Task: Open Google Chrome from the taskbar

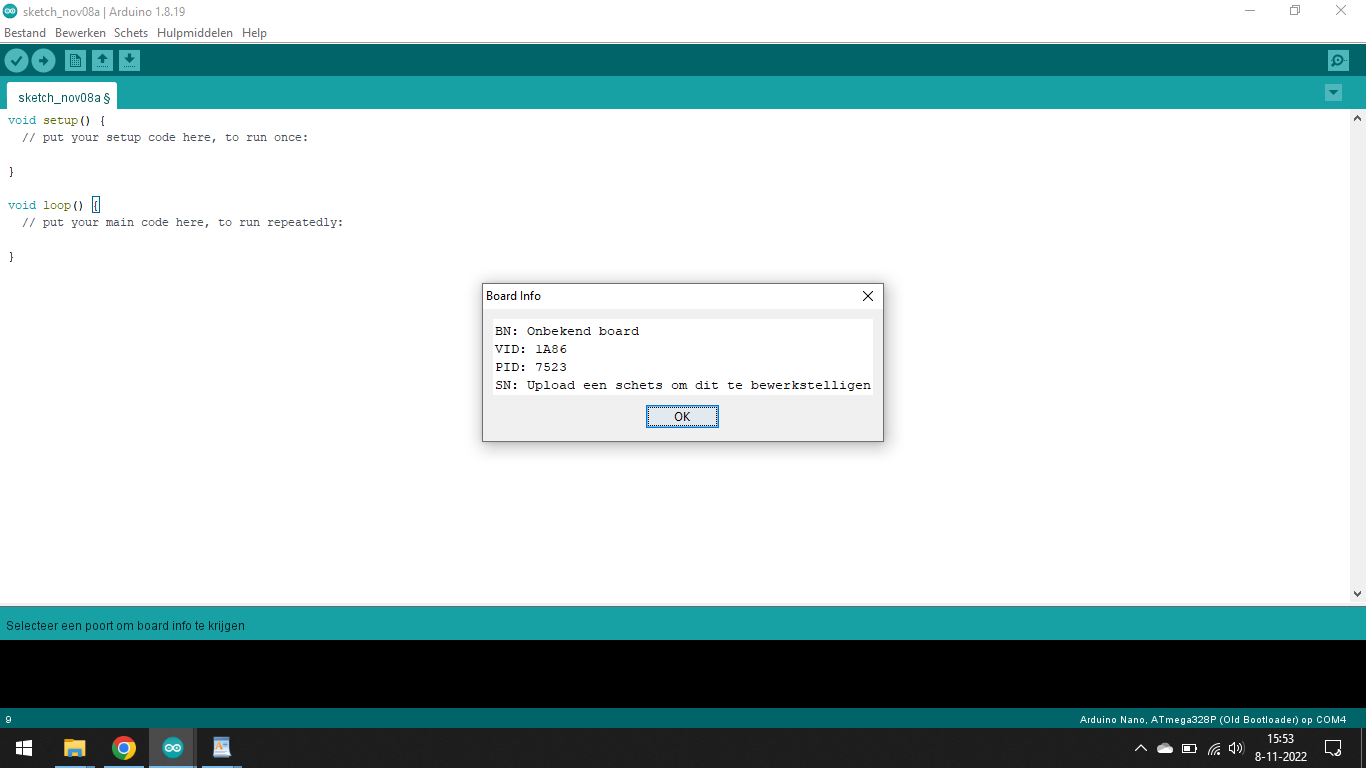Action: [124, 748]
